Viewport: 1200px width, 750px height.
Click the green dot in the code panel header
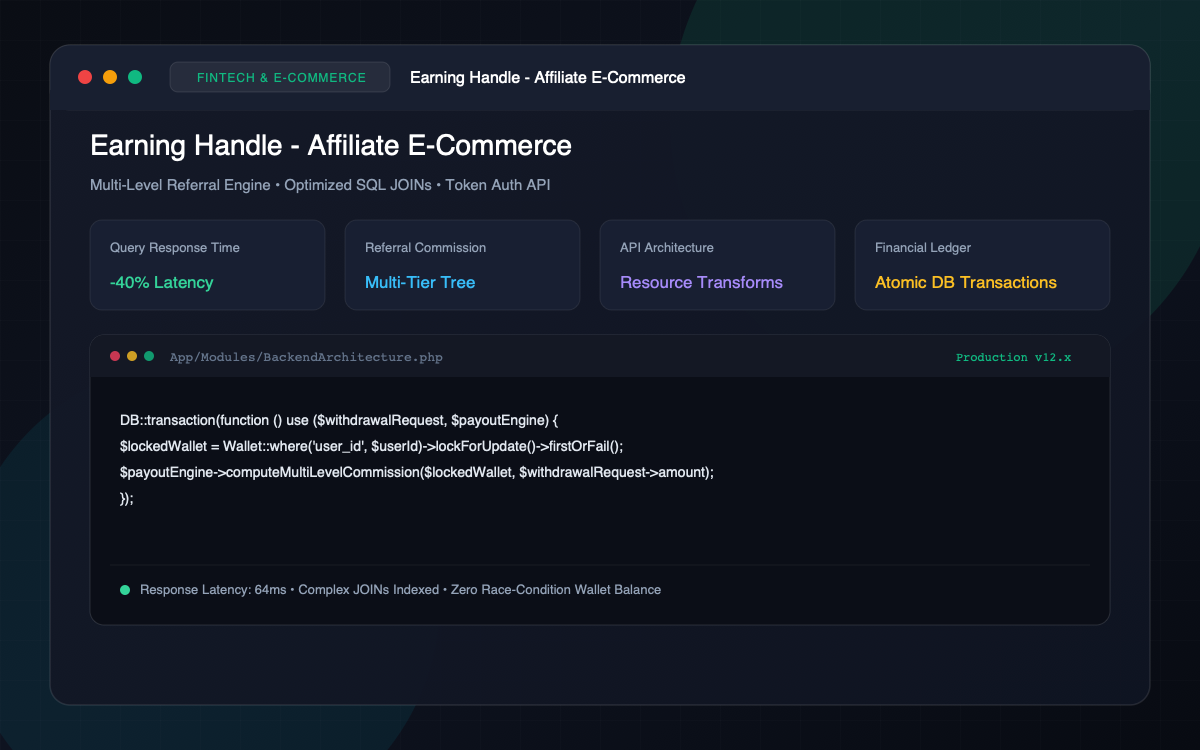click(x=149, y=356)
